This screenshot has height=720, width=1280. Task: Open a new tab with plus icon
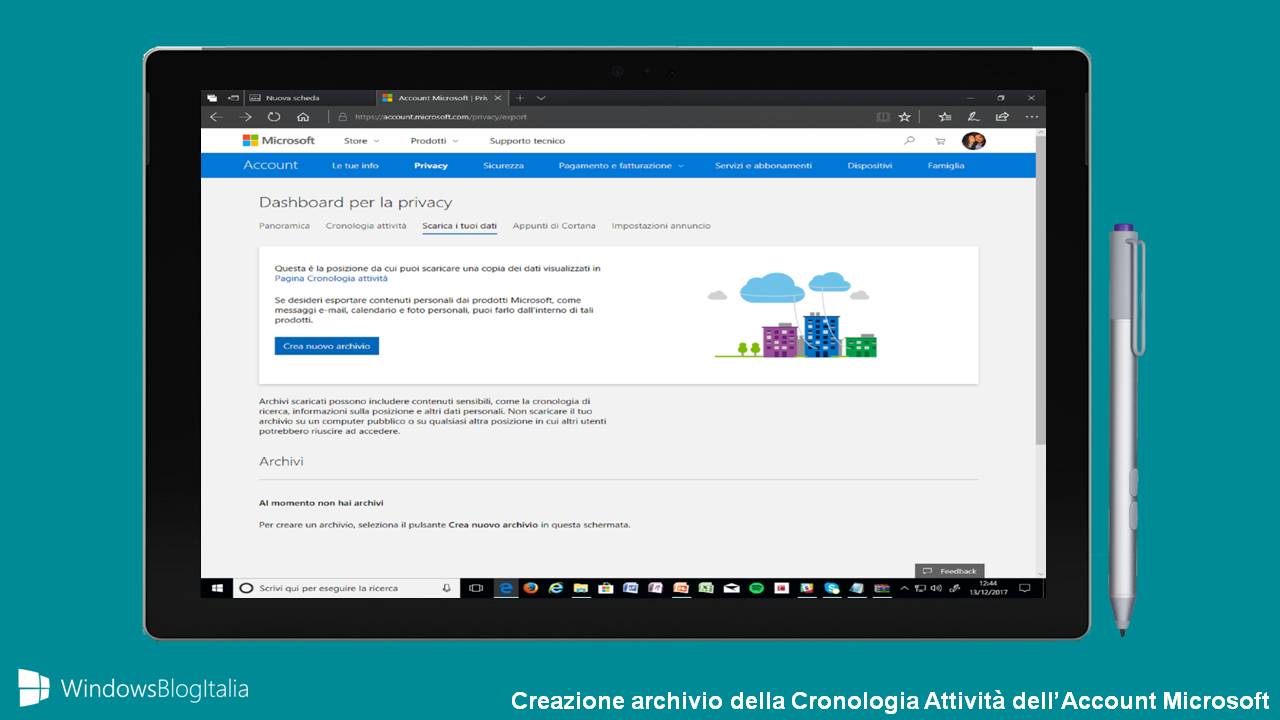click(519, 98)
